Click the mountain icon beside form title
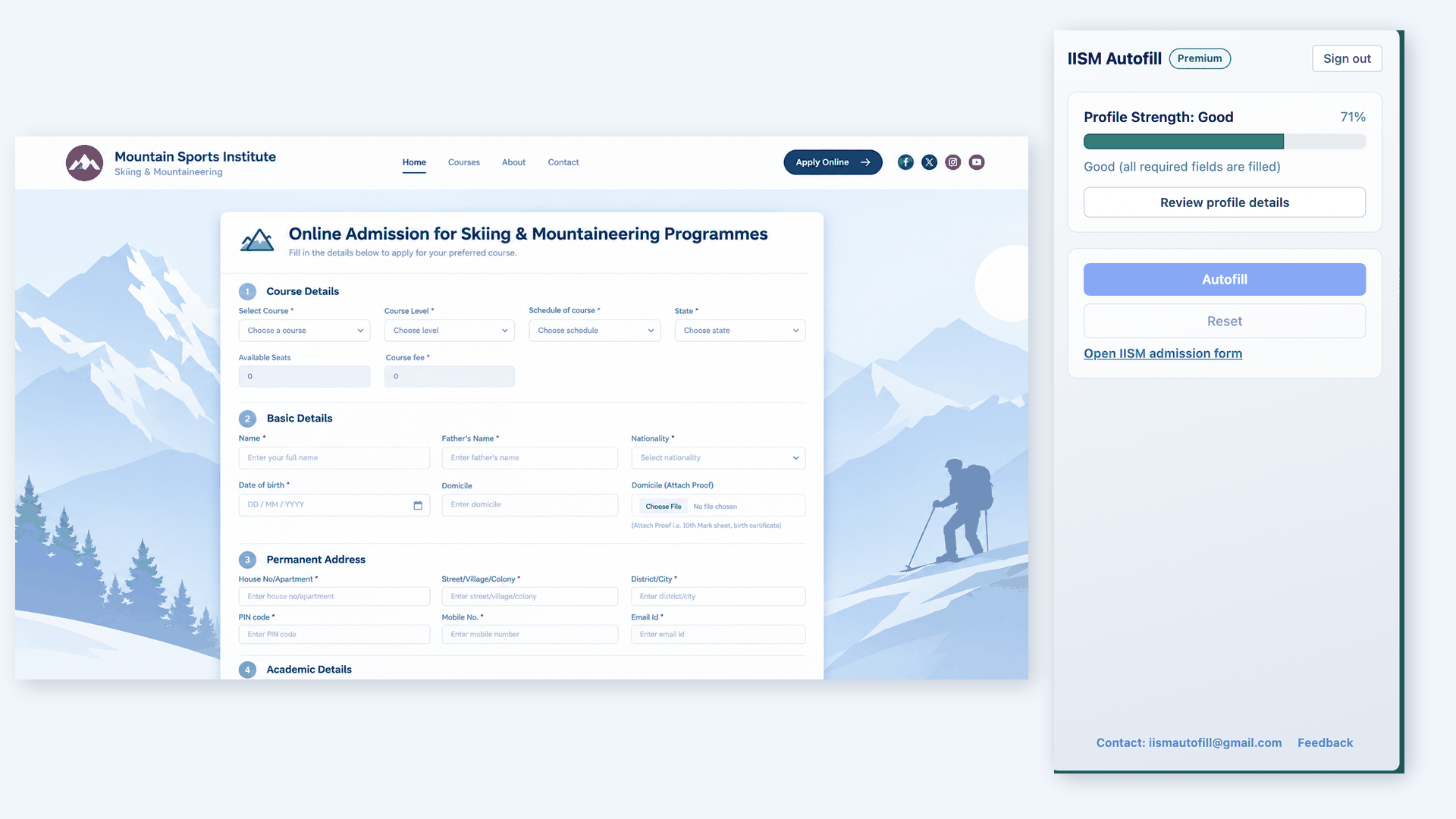 point(257,240)
